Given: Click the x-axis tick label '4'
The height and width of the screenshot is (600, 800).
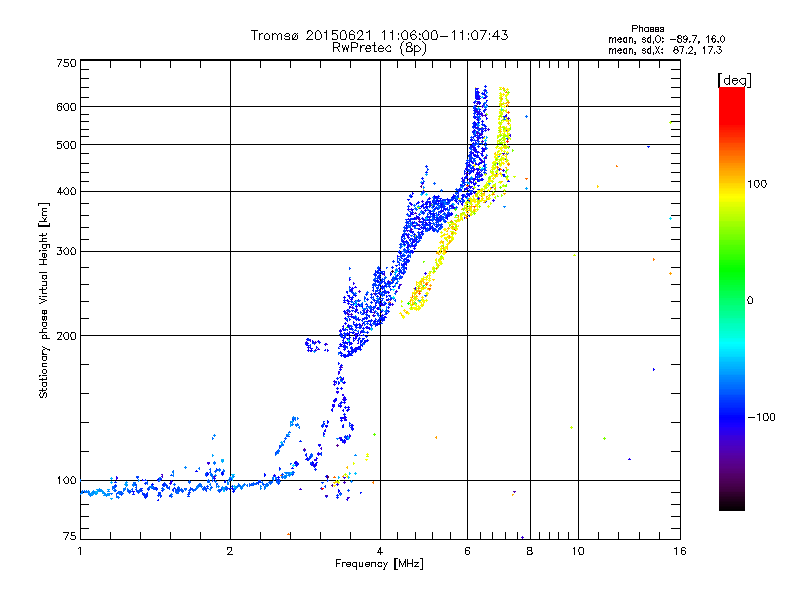Looking at the screenshot, I should (x=380, y=551).
